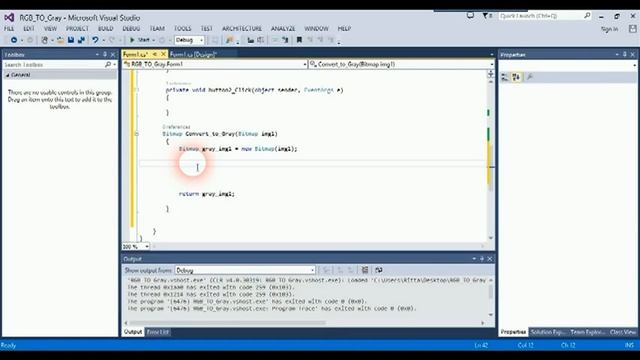Toggle a bookmark with the bookmark icon
The image size is (640, 360).
click(299, 40)
